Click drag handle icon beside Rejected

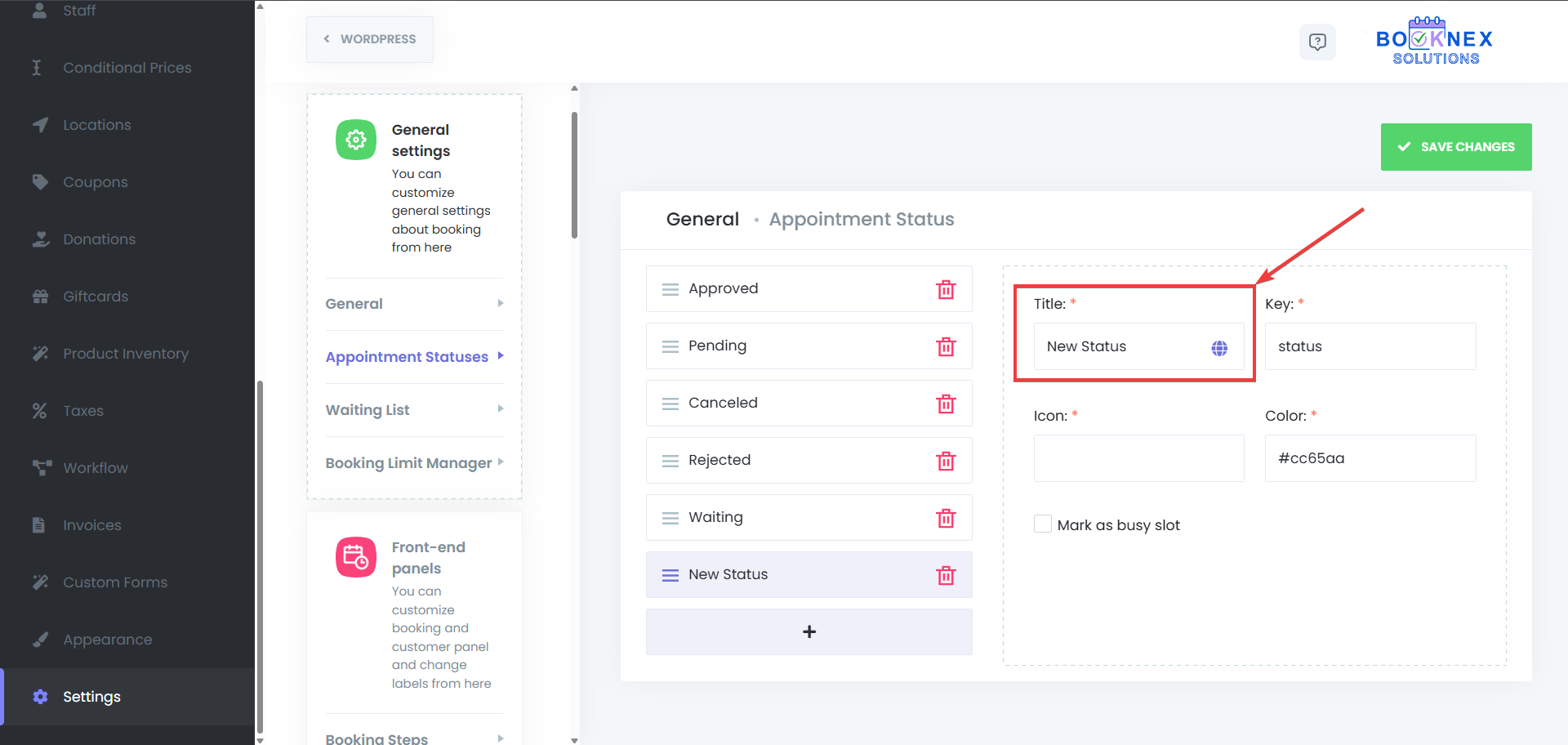(x=670, y=461)
